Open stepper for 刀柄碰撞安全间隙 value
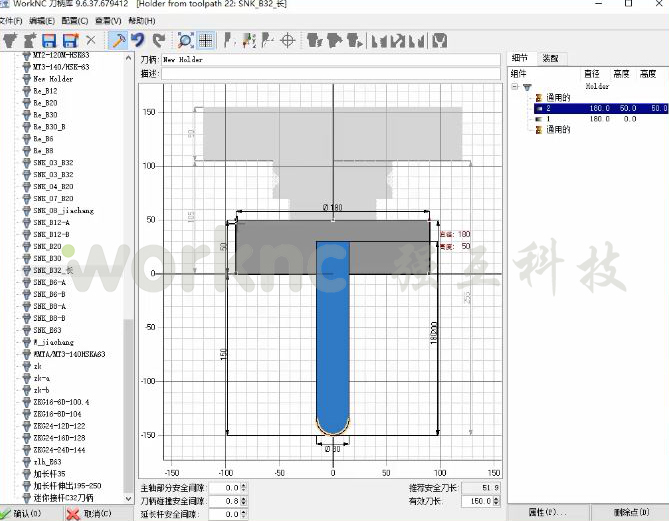Image resolution: width=669 pixels, height=522 pixels. [245, 501]
